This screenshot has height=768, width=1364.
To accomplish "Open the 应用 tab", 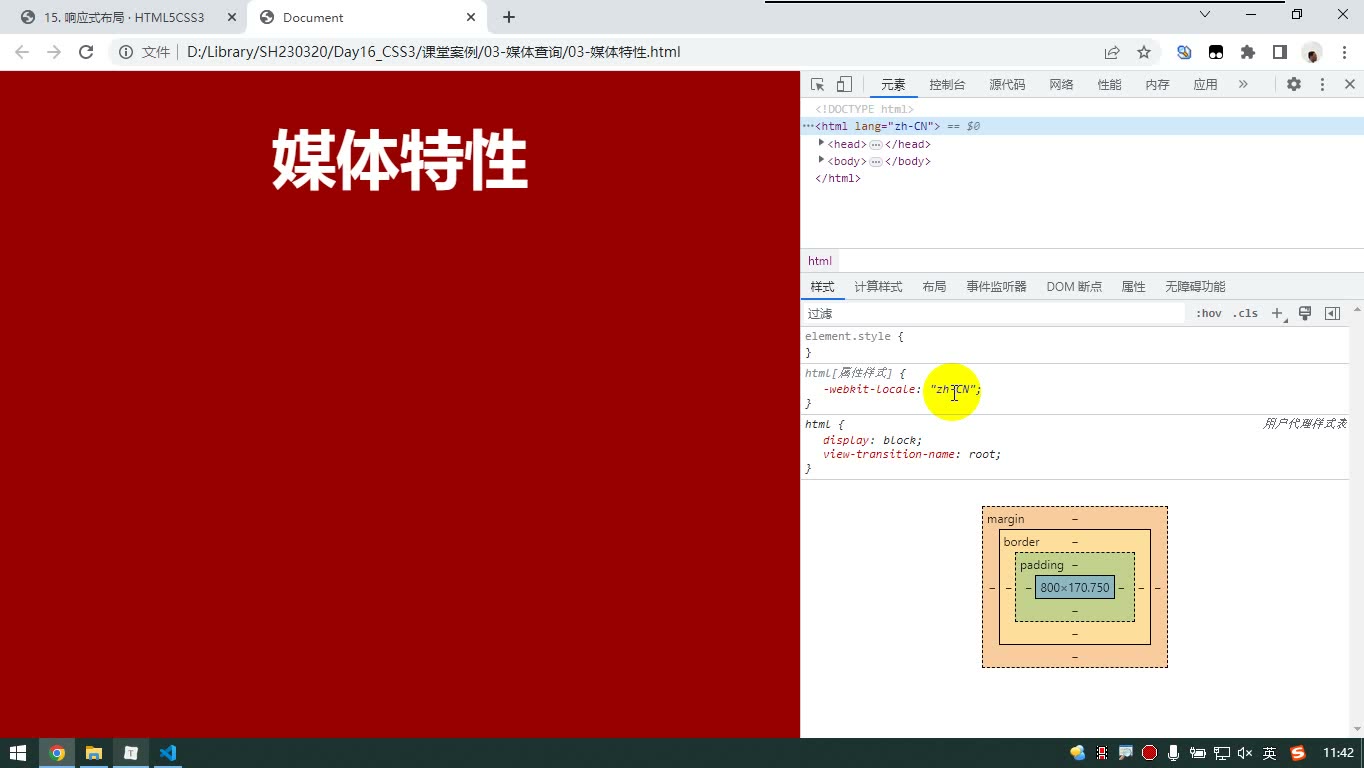I will pos(1205,85).
